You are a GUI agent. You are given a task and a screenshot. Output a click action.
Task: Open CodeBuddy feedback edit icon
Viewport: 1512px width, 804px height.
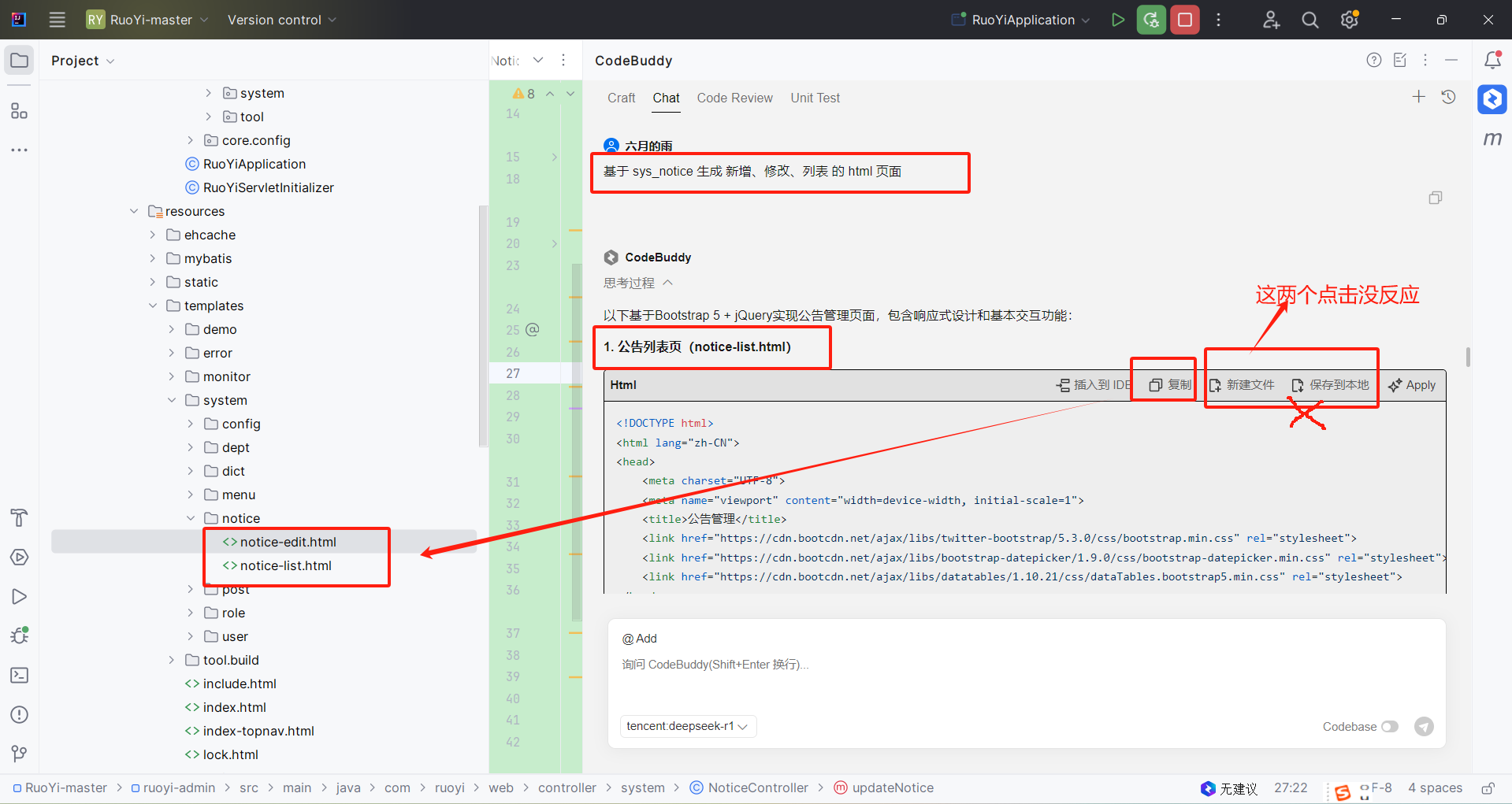[1400, 60]
